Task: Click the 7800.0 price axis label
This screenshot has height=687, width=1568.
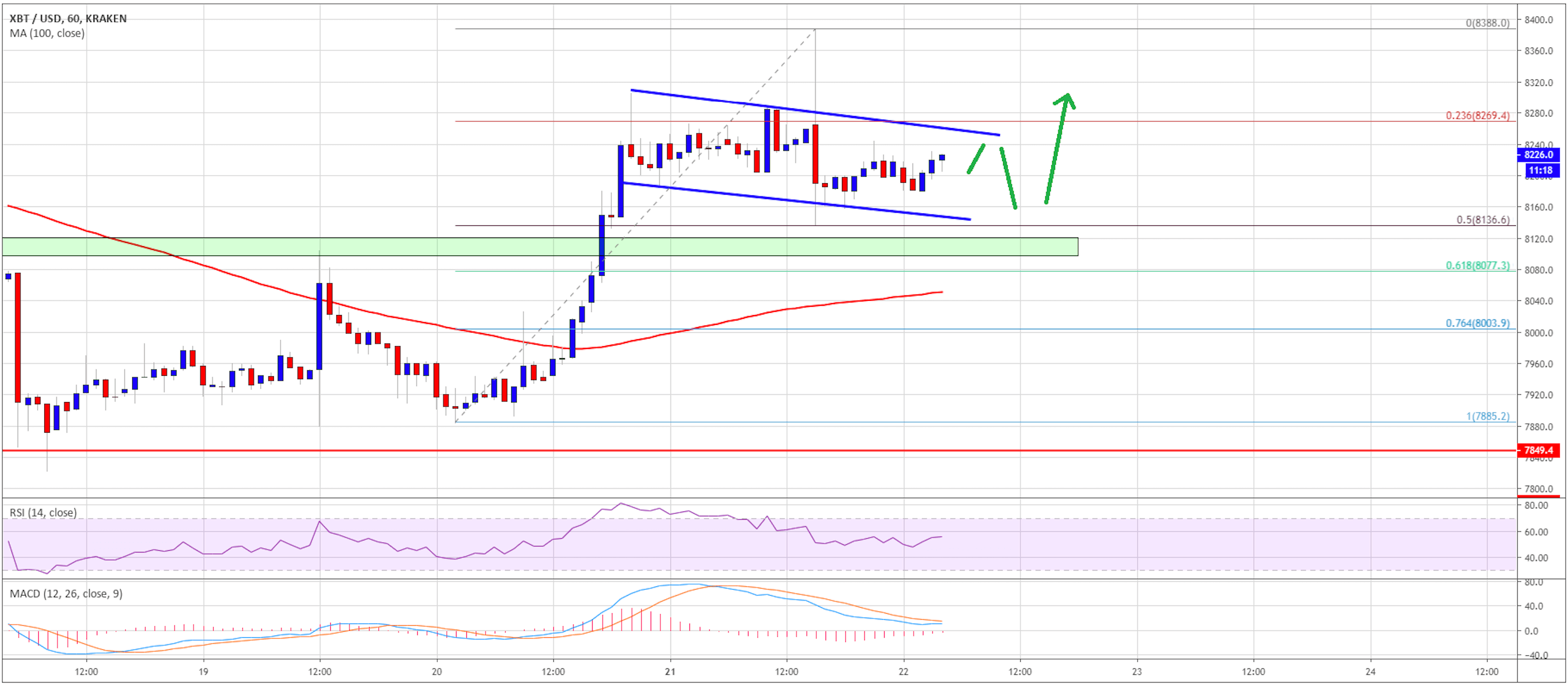Action: tap(1539, 488)
